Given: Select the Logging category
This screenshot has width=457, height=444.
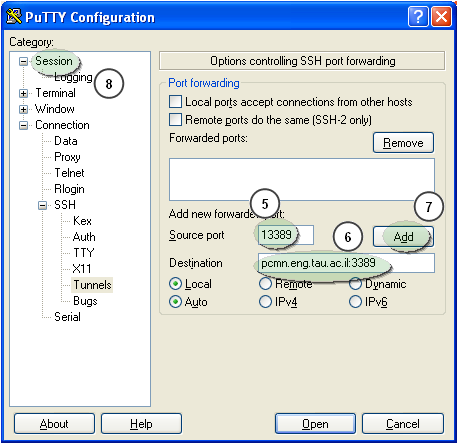Looking at the screenshot, I should tap(73, 77).
